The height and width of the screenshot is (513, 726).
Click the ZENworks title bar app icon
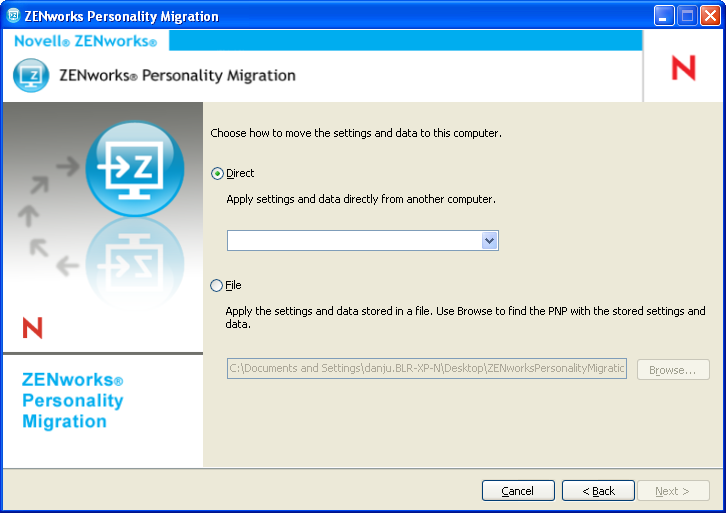pos(13,16)
